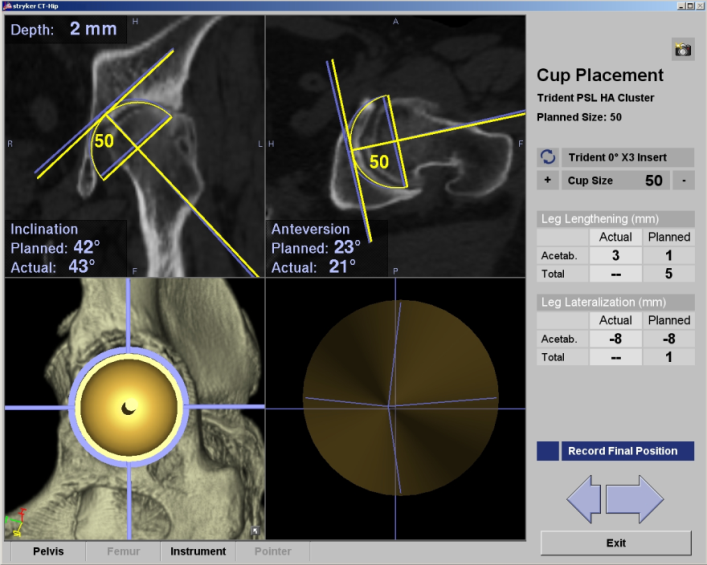Click yellow 50 label in inclination CT view

point(104,141)
